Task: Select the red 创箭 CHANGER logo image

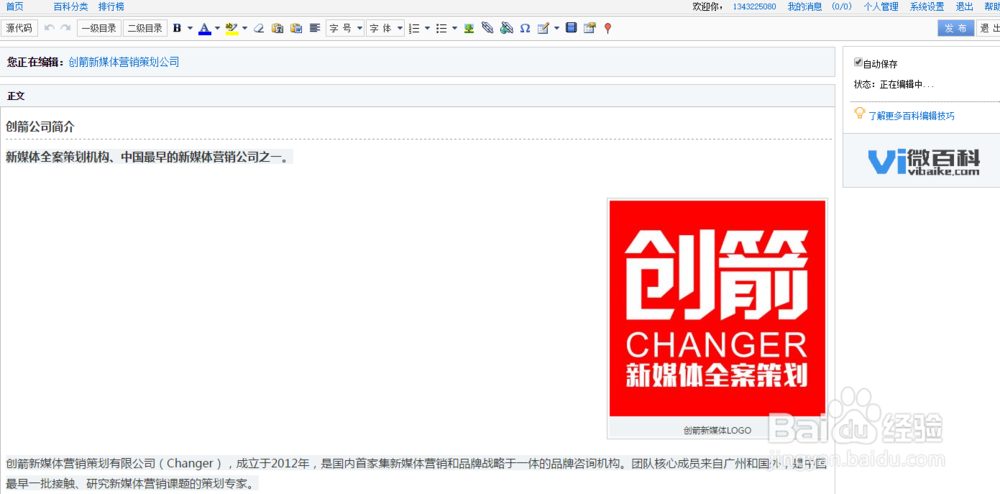Action: 717,309
